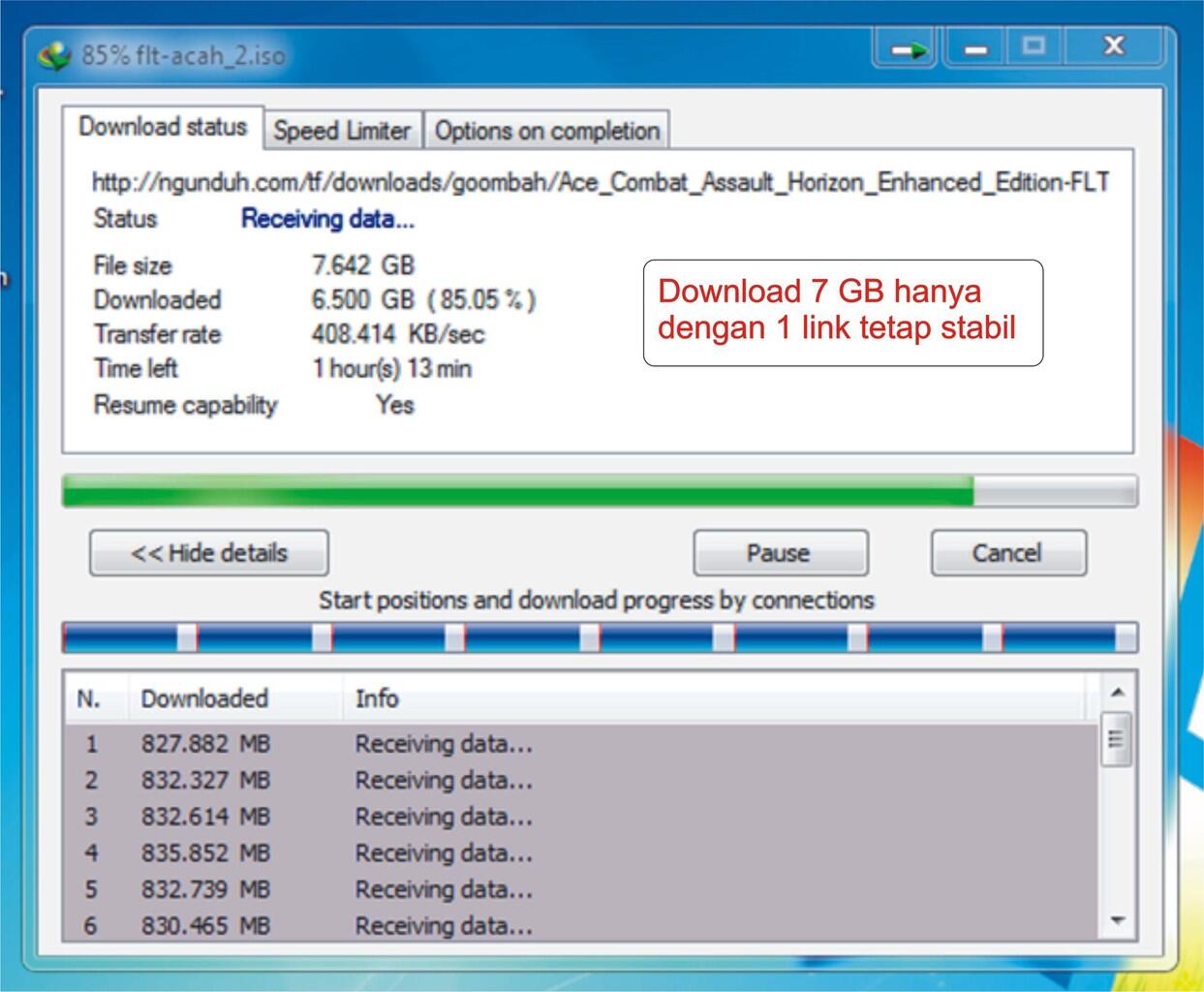Viewport: 1204px width, 992px height.
Task: Click the IDM icon in the title bar
Action: 53,55
